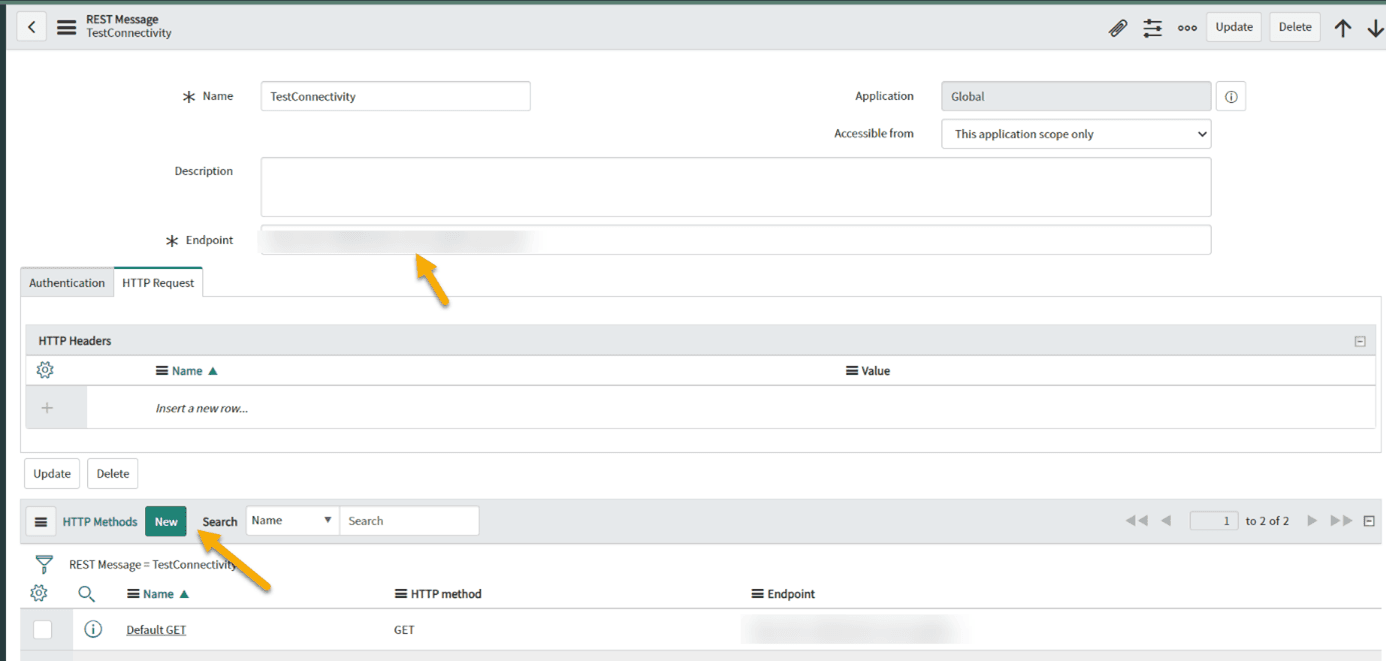Open the Accessible from dropdown
Viewport: 1386px width, 661px height.
coord(1076,133)
